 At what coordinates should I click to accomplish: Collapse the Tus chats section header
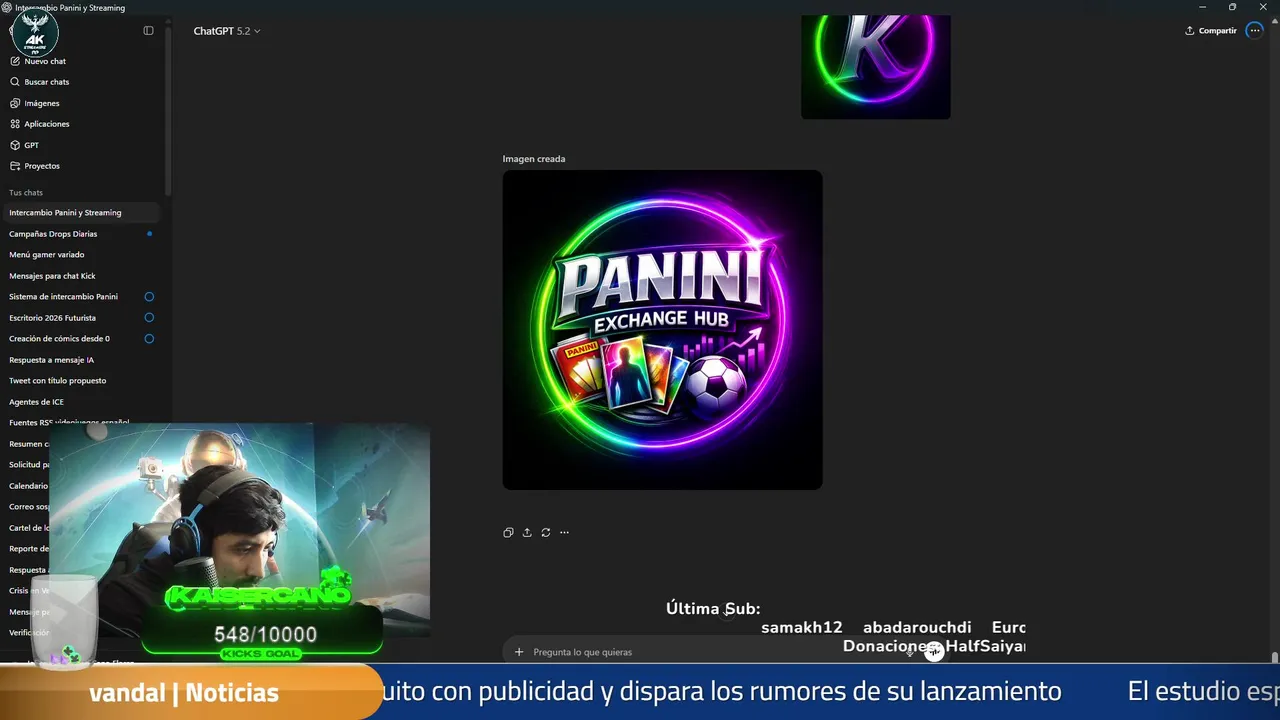[26, 192]
